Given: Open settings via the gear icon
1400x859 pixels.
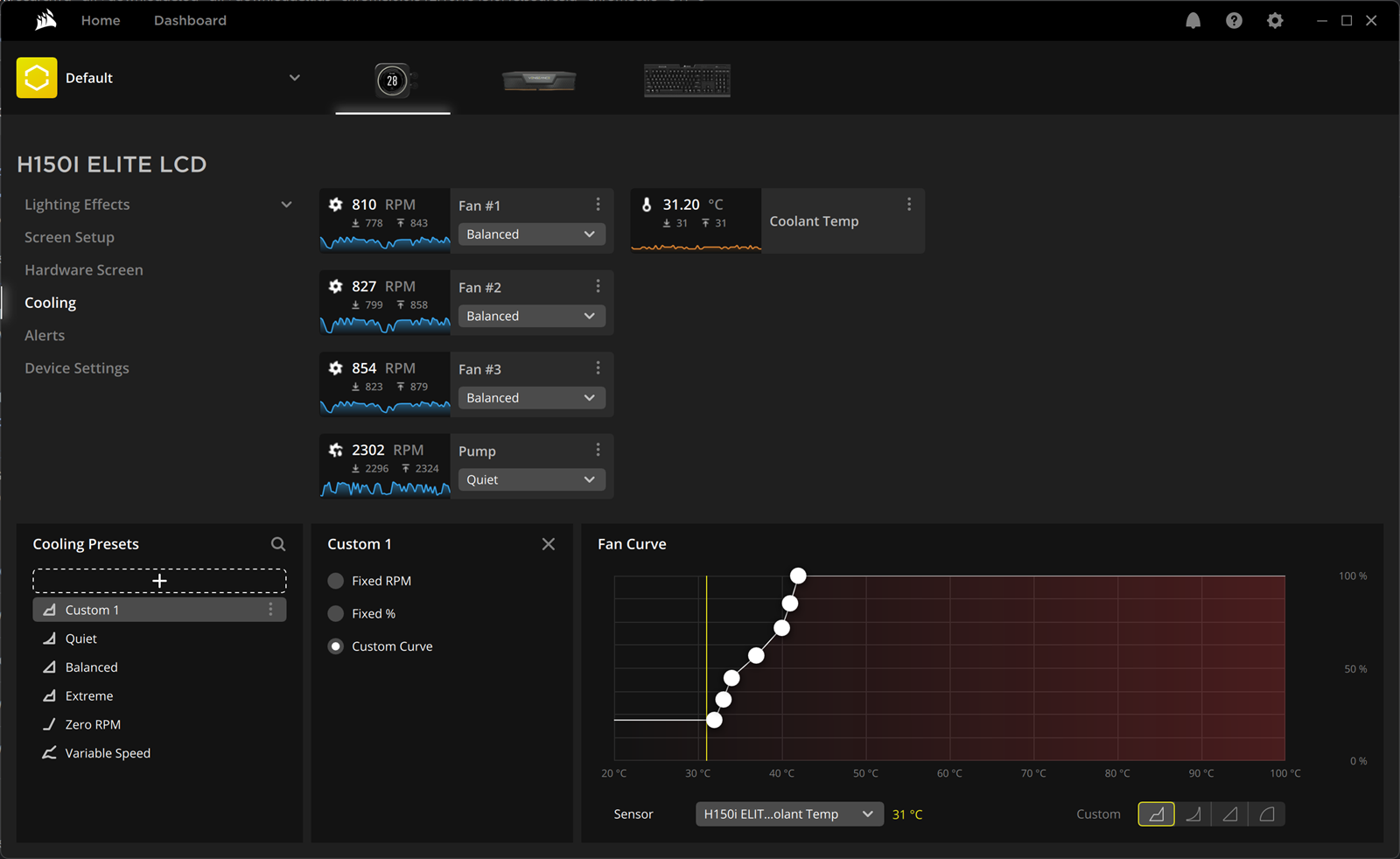Looking at the screenshot, I should pos(1275,21).
